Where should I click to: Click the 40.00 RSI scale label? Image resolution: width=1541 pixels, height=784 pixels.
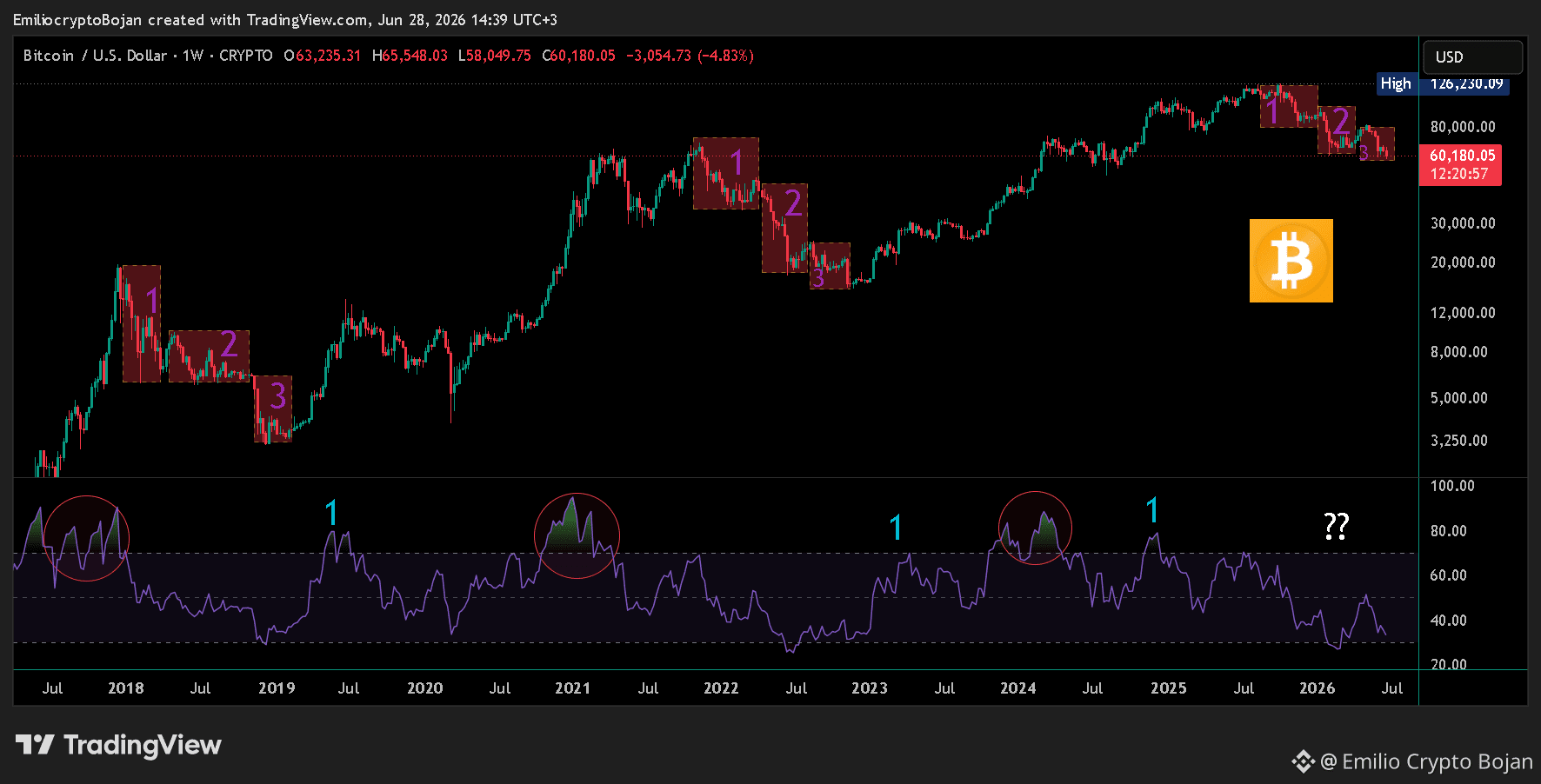1449,621
